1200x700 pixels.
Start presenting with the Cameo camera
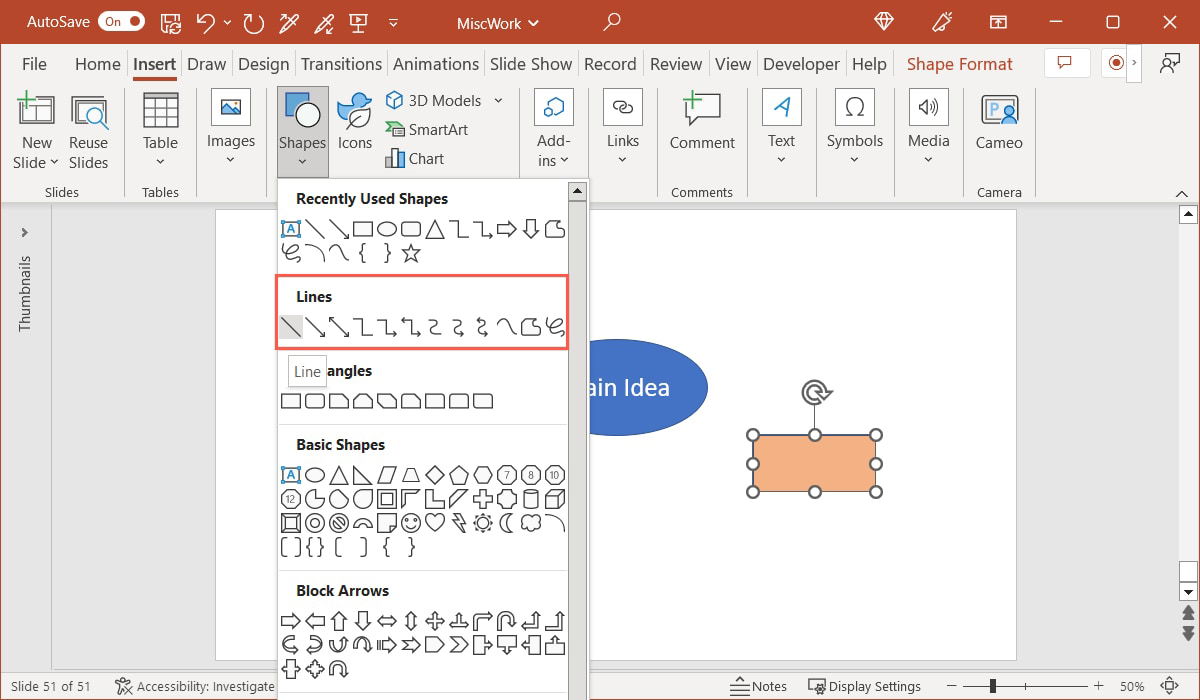coord(998,122)
